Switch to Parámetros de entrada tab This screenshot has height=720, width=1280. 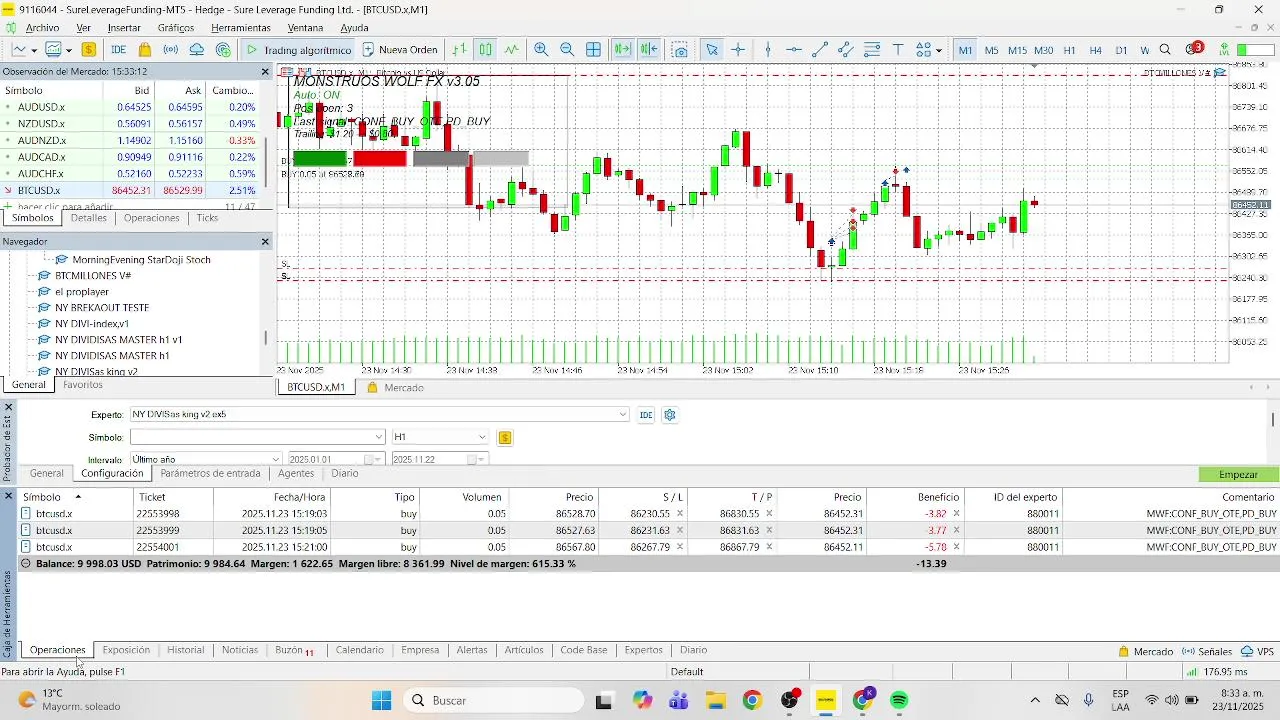click(x=210, y=473)
